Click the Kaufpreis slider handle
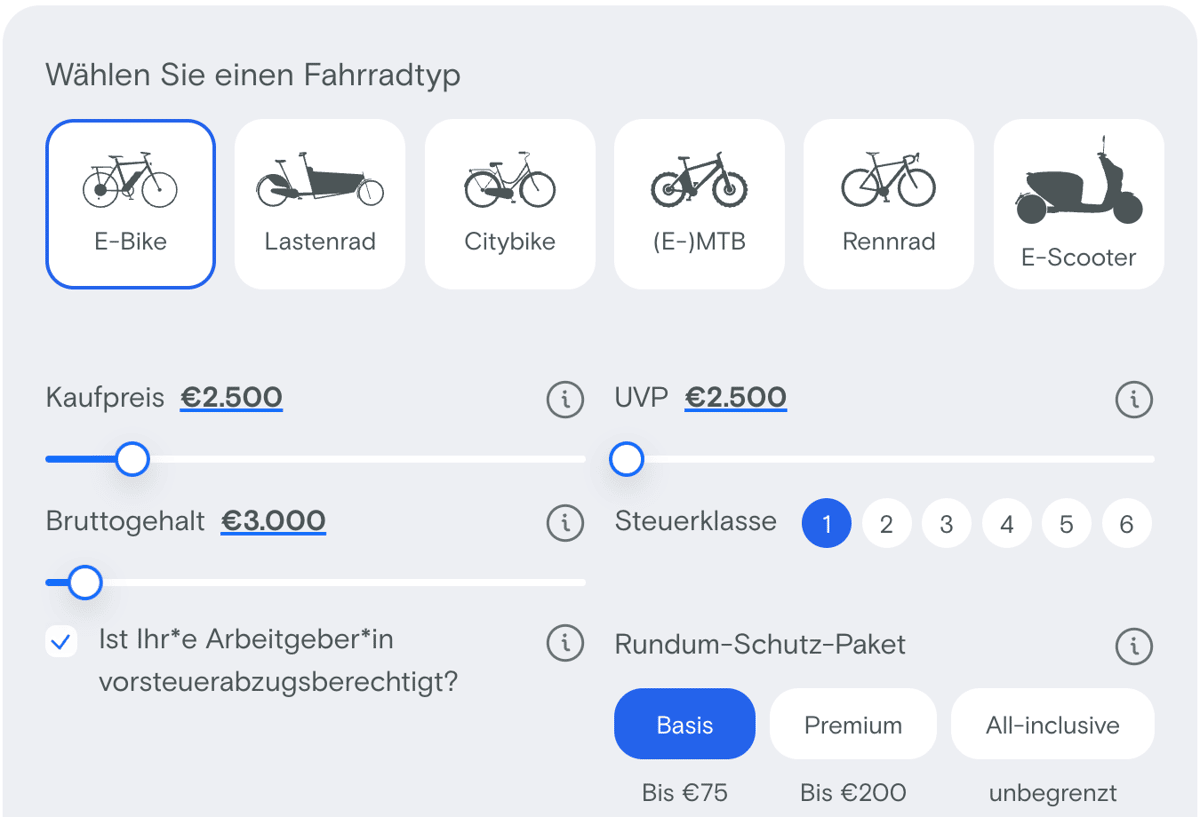Image resolution: width=1200 pixels, height=817 pixels. point(132,459)
